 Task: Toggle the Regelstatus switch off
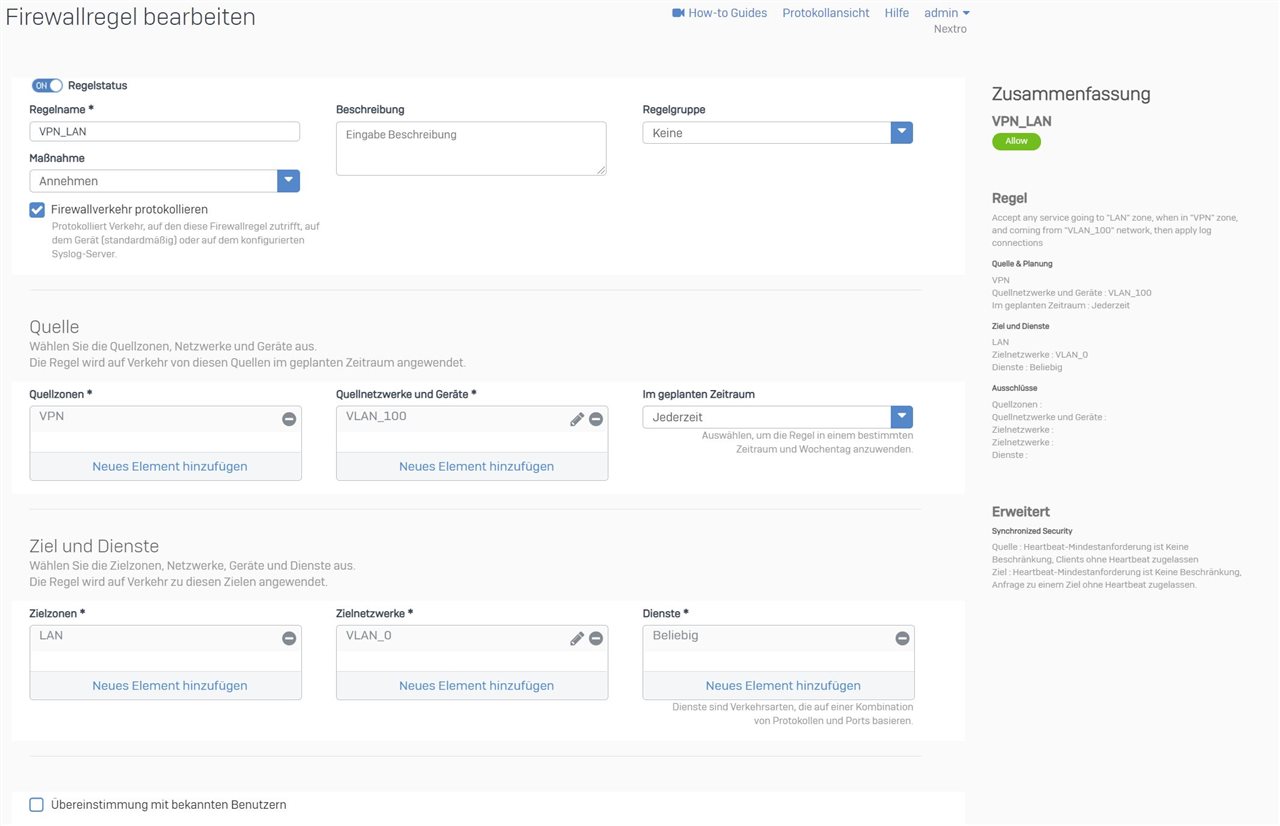point(47,86)
